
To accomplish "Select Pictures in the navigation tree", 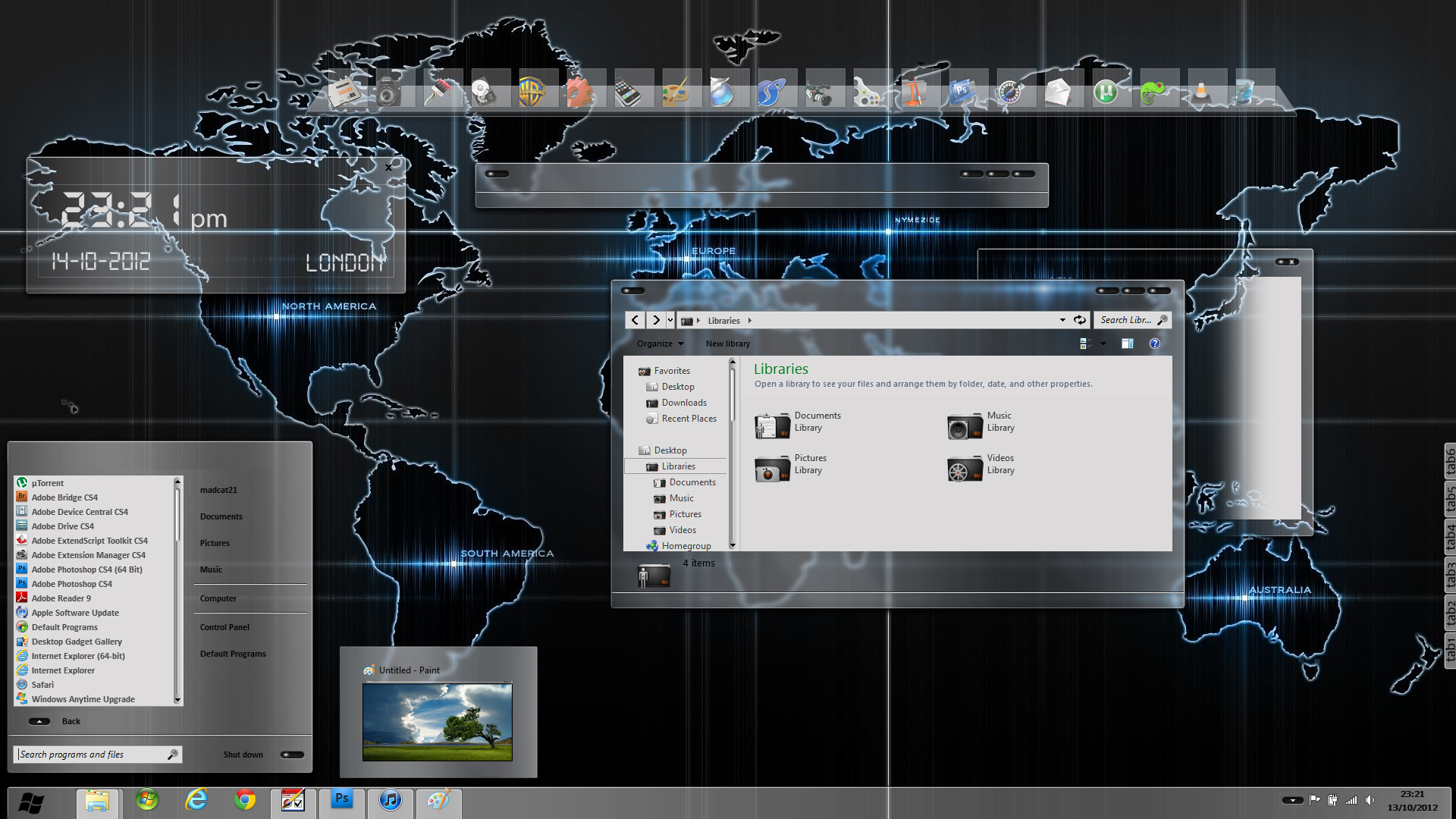I will (x=685, y=514).
